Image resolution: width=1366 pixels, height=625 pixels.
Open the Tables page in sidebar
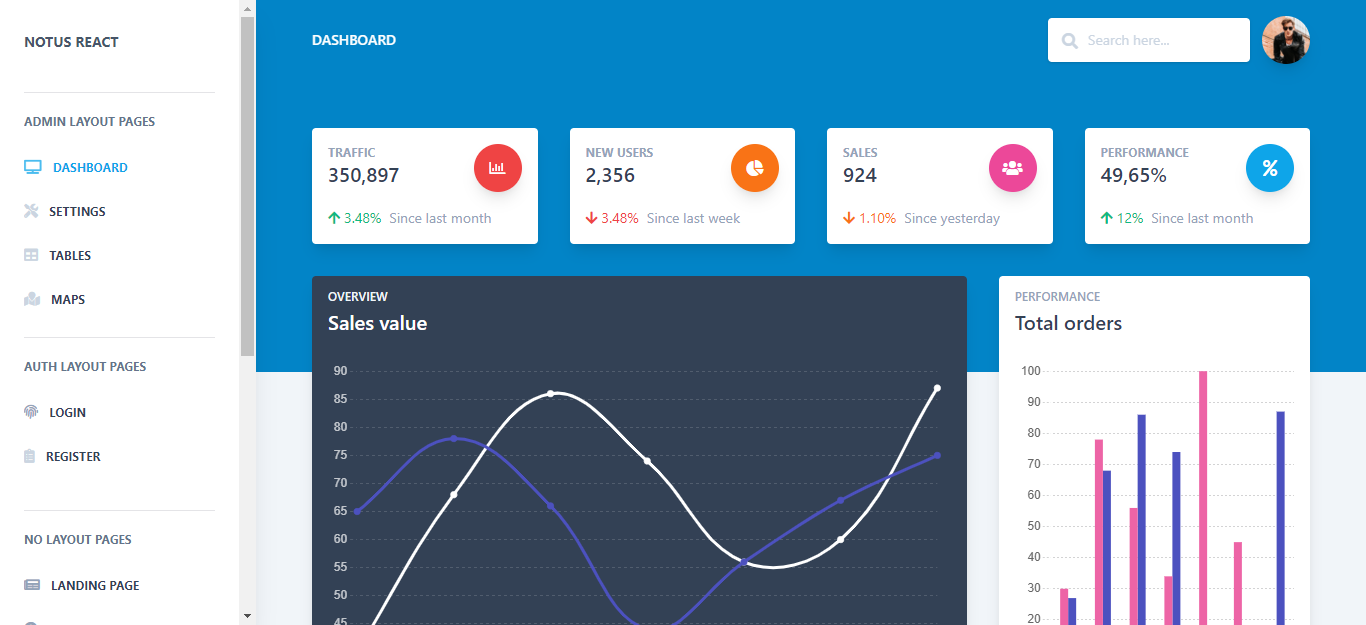[x=70, y=255]
